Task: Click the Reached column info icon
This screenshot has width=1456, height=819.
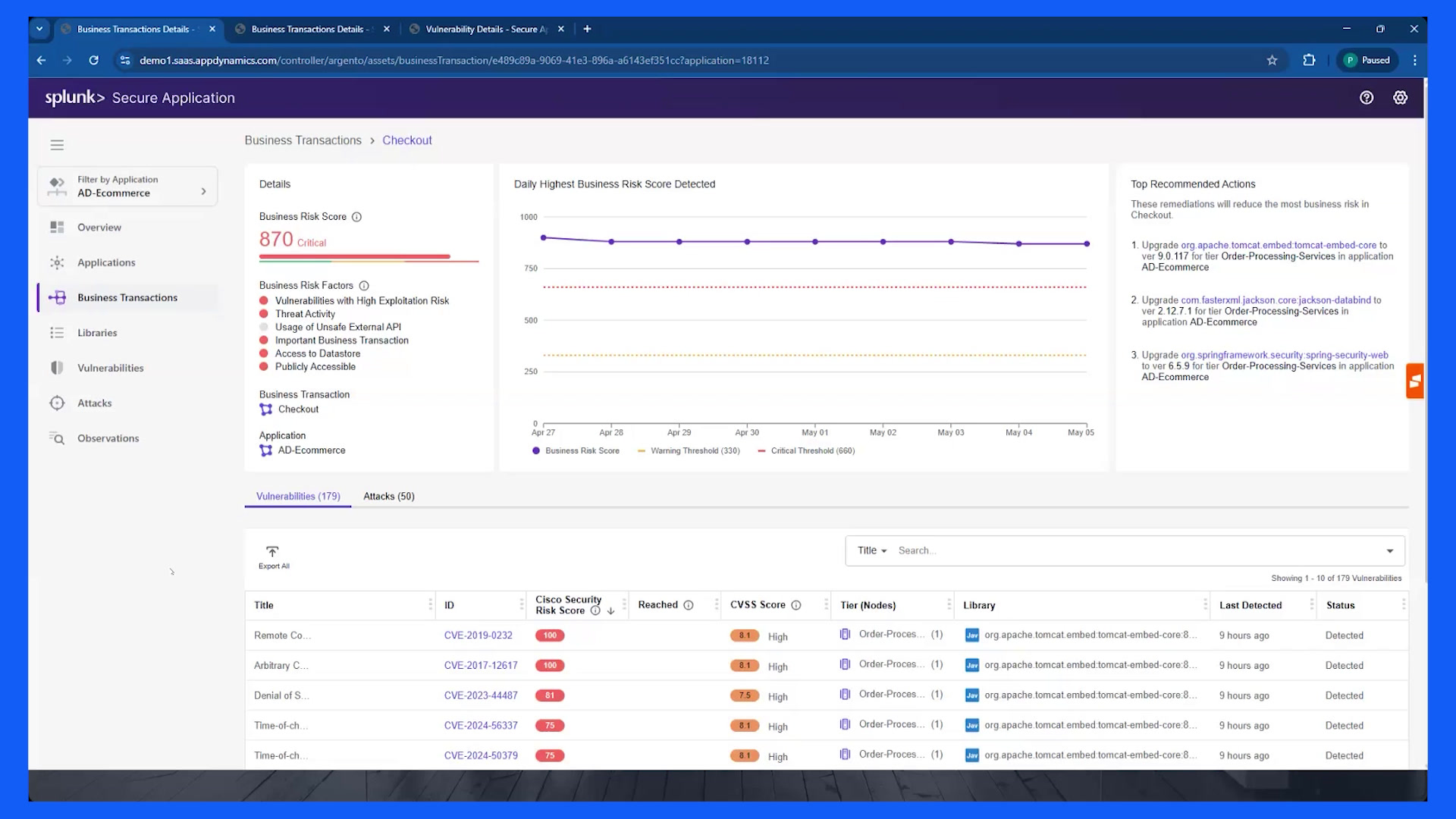Action: click(x=689, y=605)
